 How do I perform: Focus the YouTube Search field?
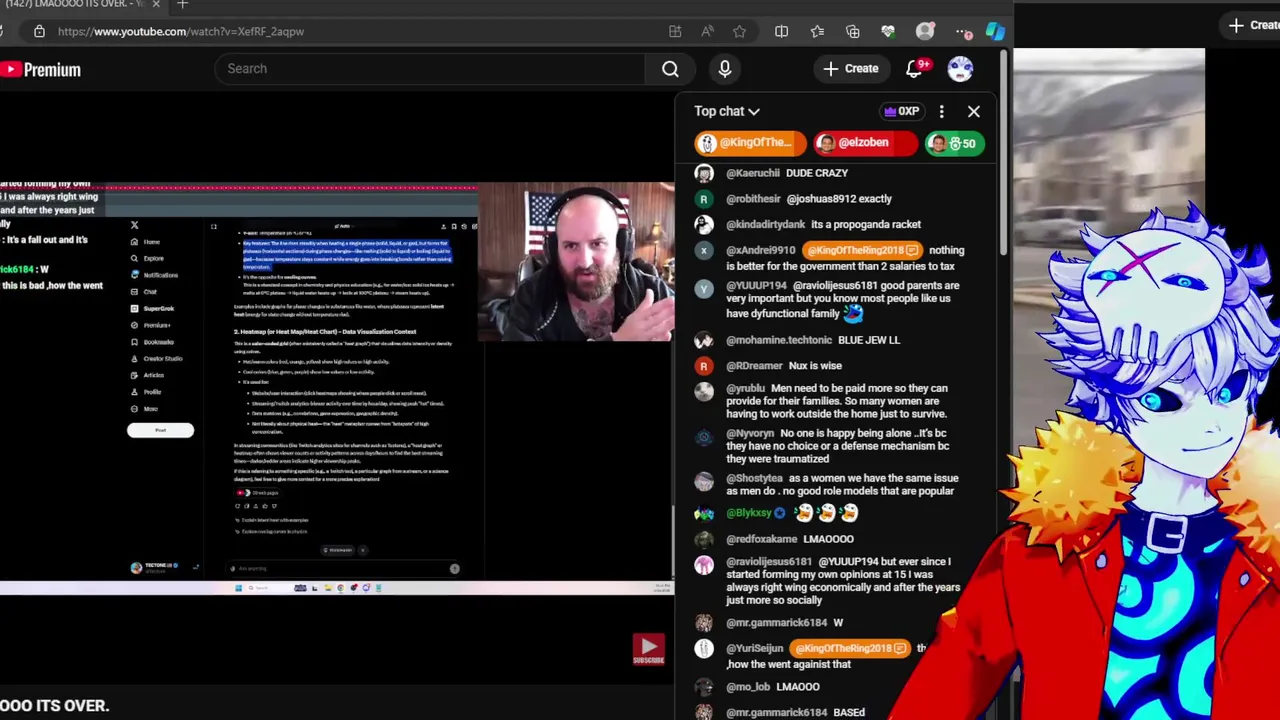point(430,69)
